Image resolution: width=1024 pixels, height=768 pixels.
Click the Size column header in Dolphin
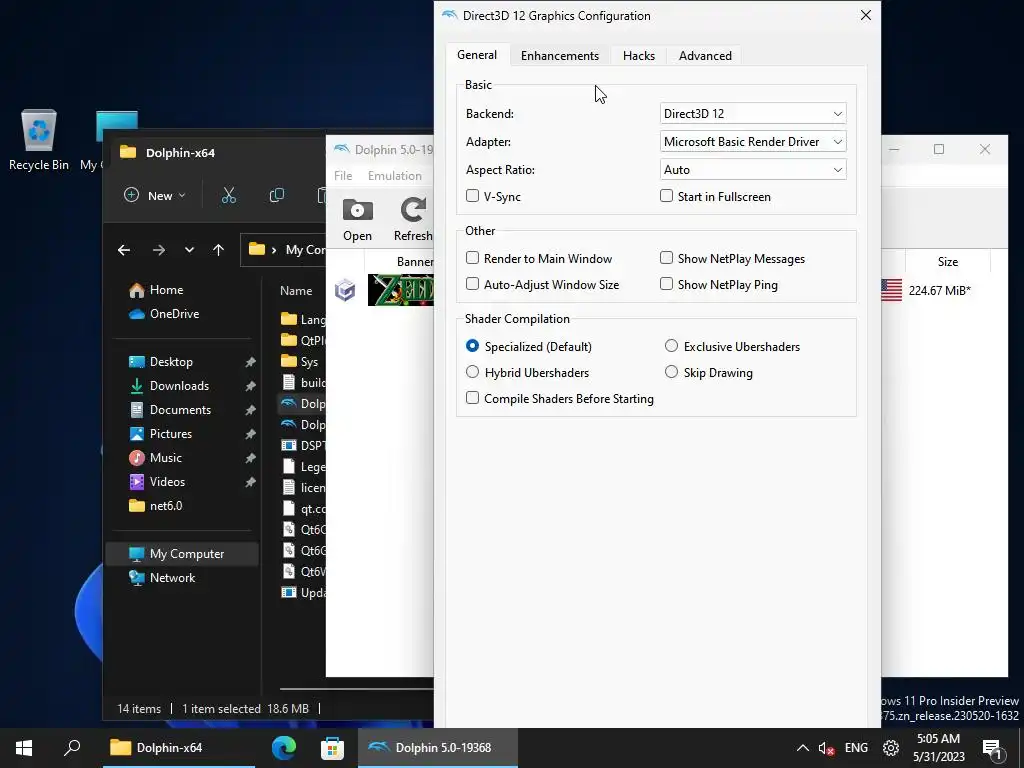click(x=948, y=262)
